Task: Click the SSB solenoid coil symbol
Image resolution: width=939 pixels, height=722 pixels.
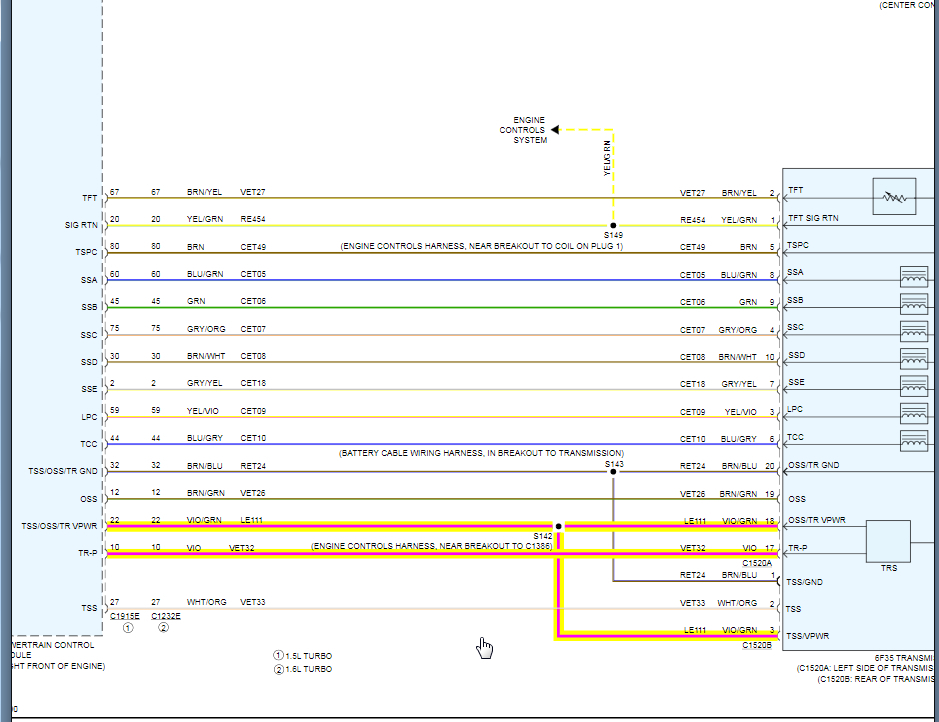Action: point(914,304)
